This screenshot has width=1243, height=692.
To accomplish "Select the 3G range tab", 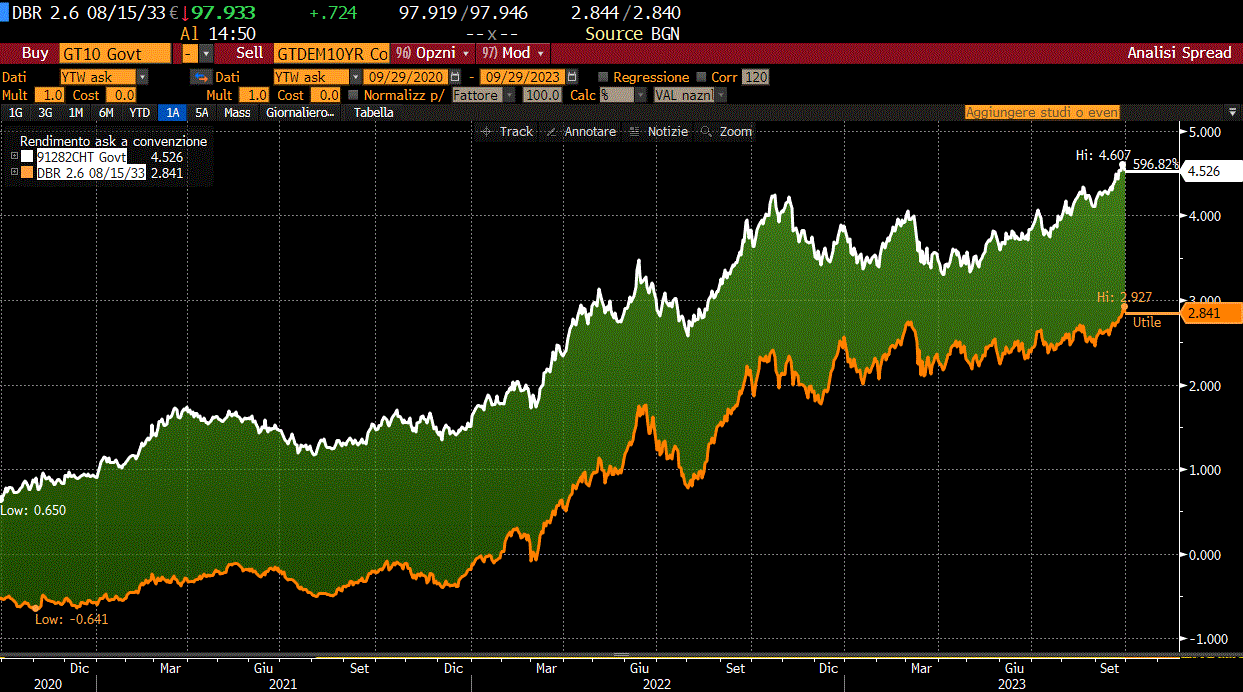I will point(45,113).
